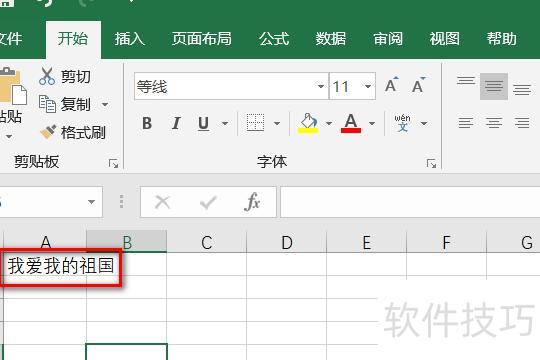Select column D header
The image size is (540, 360).
coord(287,242)
